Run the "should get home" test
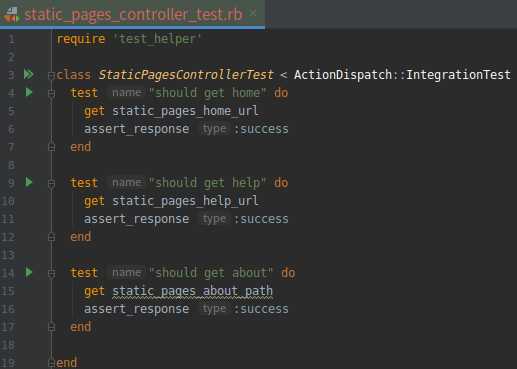 pos(29,92)
